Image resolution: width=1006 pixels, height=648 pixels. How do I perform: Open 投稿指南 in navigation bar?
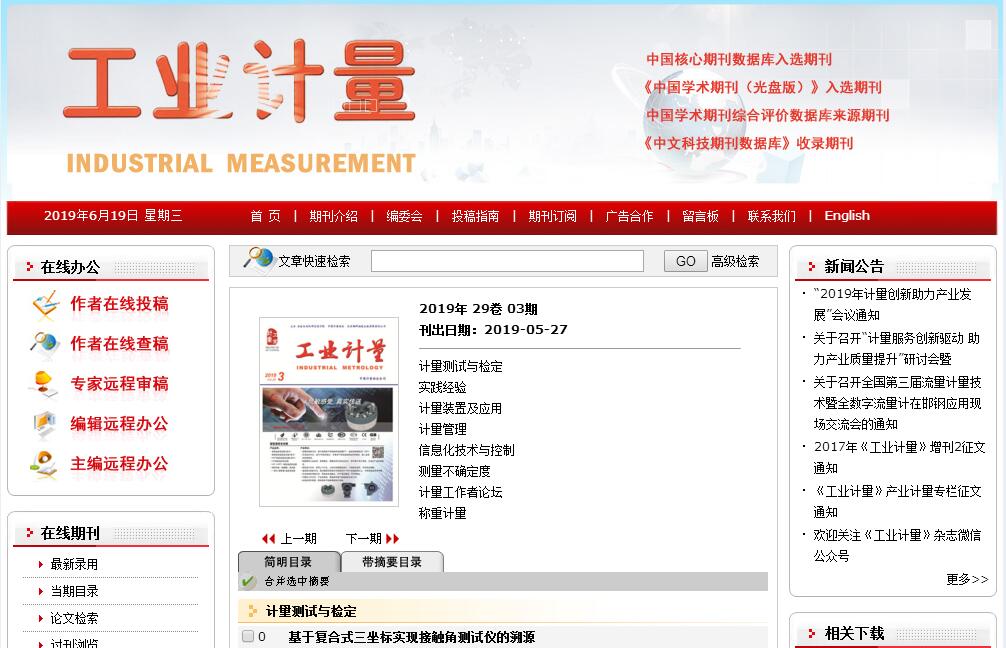pos(475,216)
